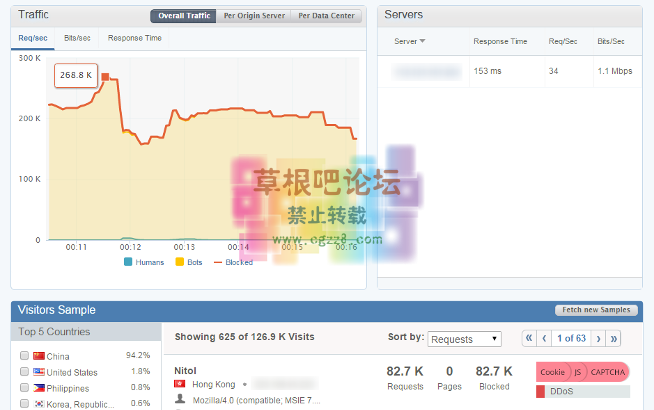Click the JS challenge badge
This screenshot has height=410, width=654.
pos(578,372)
